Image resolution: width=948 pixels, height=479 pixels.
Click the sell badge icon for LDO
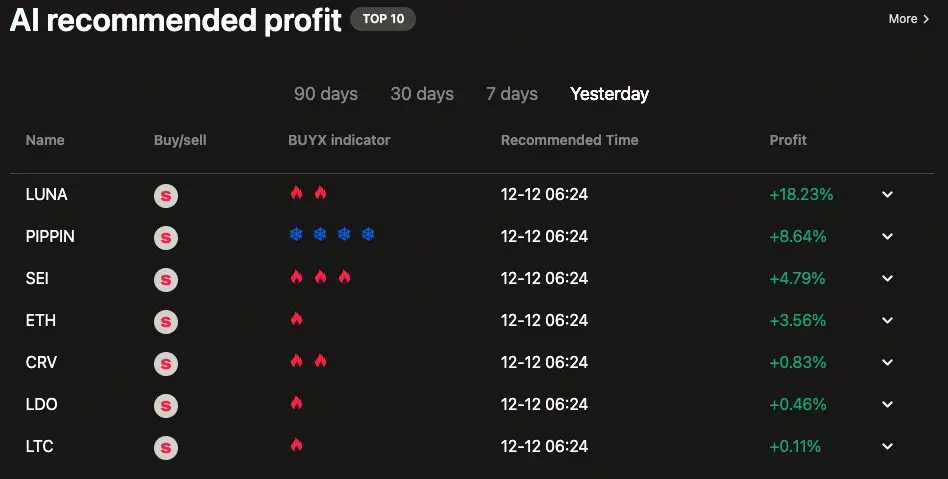point(166,406)
